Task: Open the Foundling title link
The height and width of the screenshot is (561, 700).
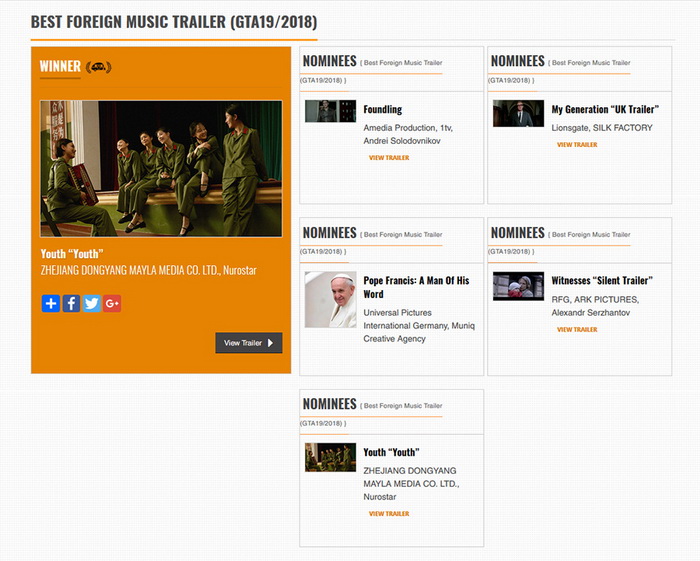Action: 382,109
